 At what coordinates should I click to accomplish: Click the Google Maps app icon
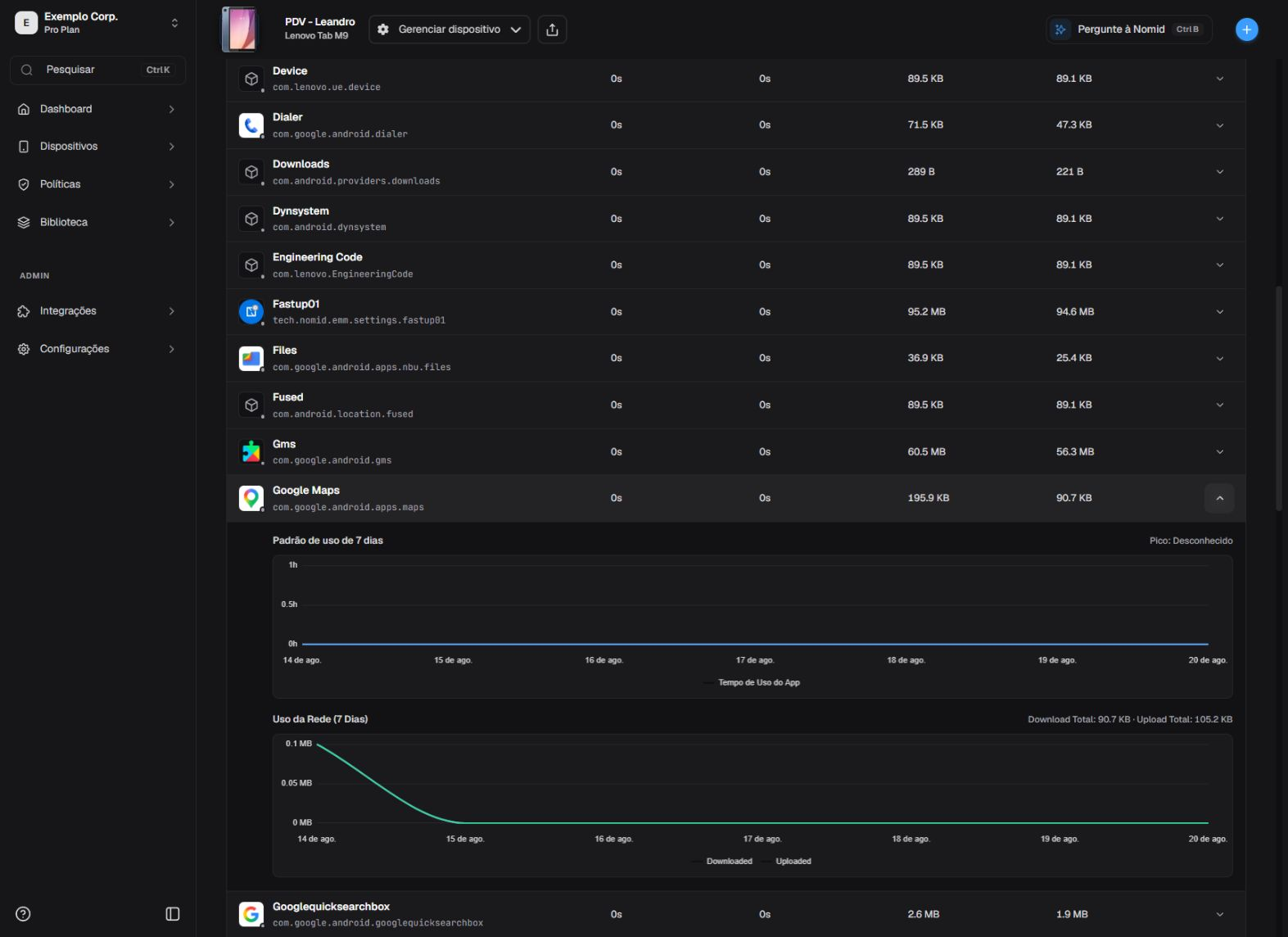click(251, 498)
